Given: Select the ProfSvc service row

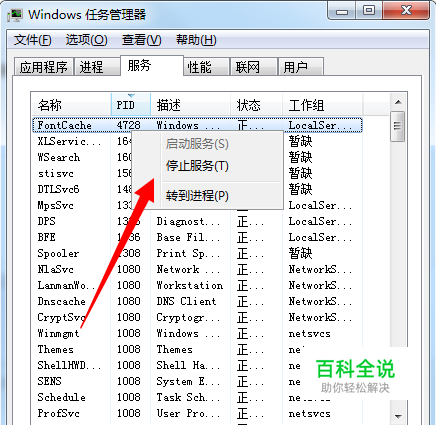Looking at the screenshot, I should click(197, 413).
